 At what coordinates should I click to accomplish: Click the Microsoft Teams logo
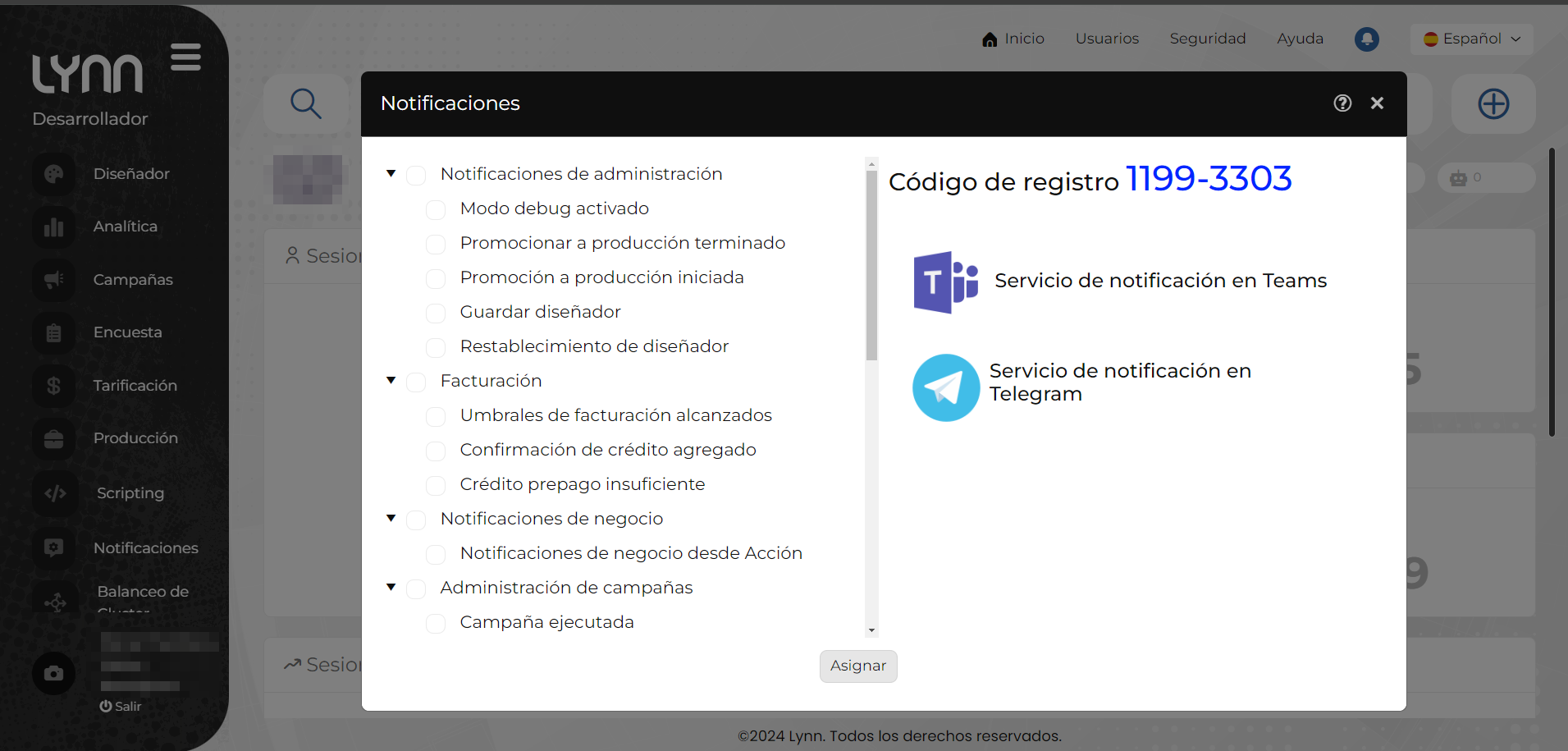[945, 282]
